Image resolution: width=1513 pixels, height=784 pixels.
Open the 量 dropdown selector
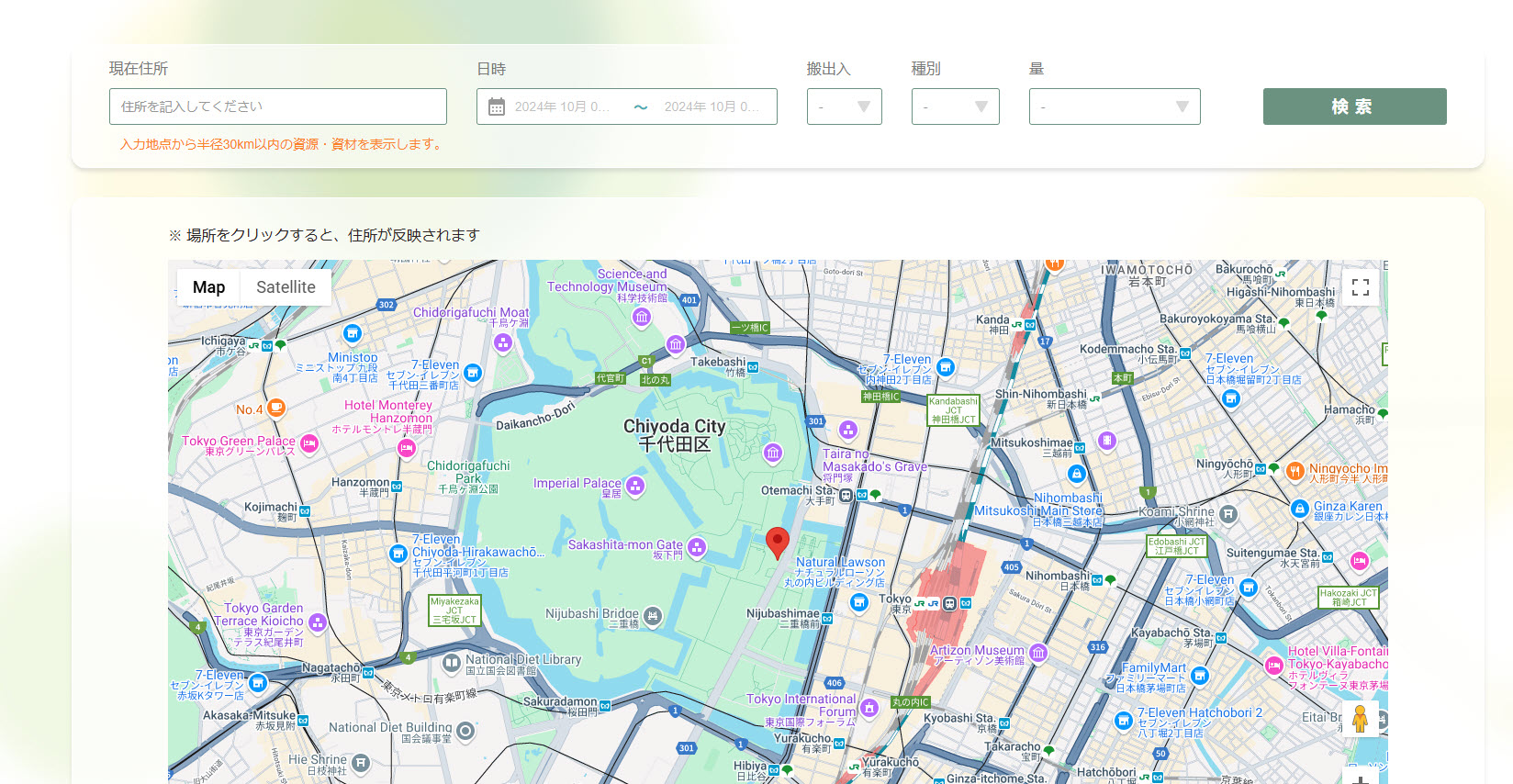point(1114,106)
